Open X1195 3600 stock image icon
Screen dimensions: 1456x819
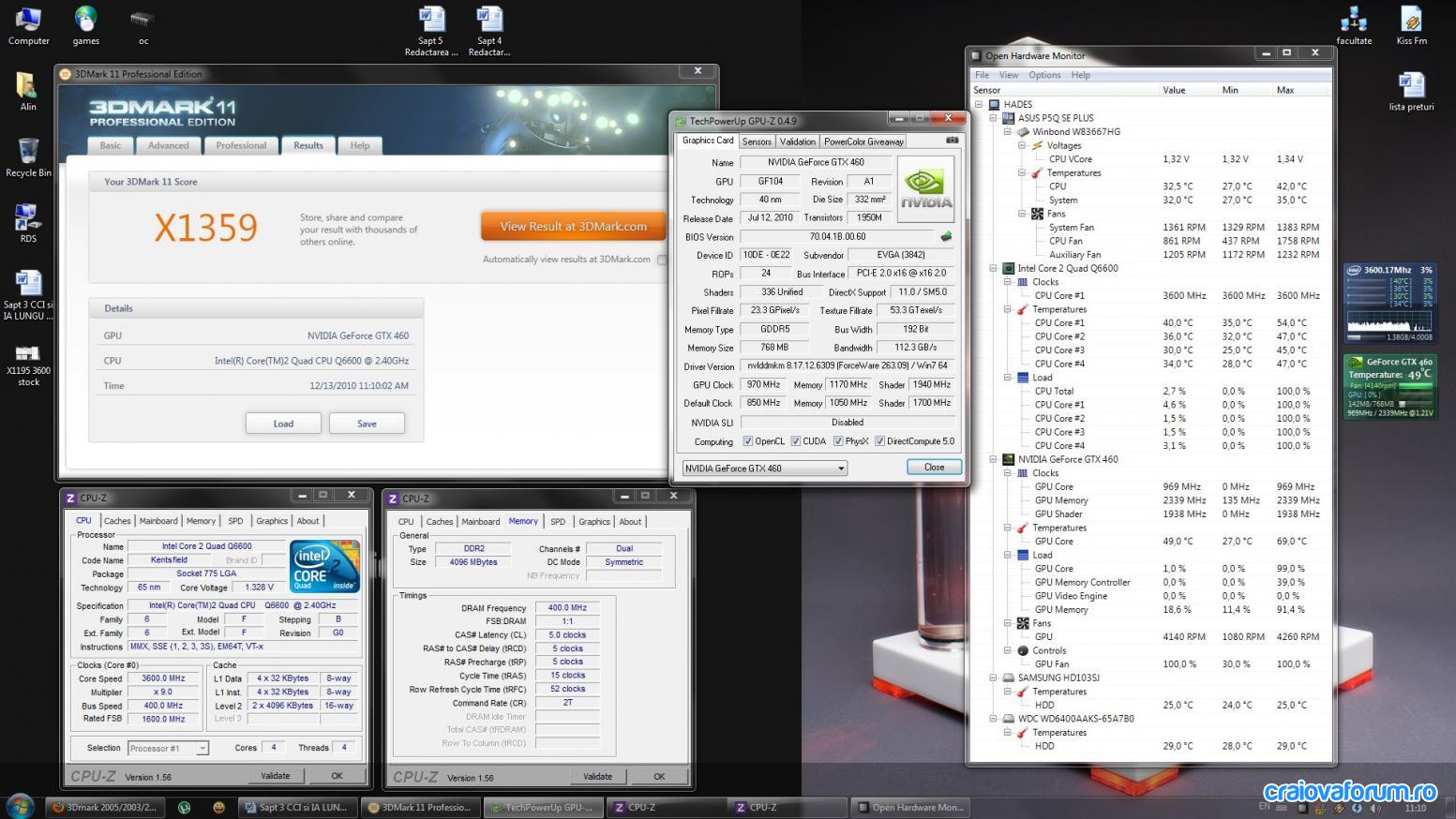[28, 364]
